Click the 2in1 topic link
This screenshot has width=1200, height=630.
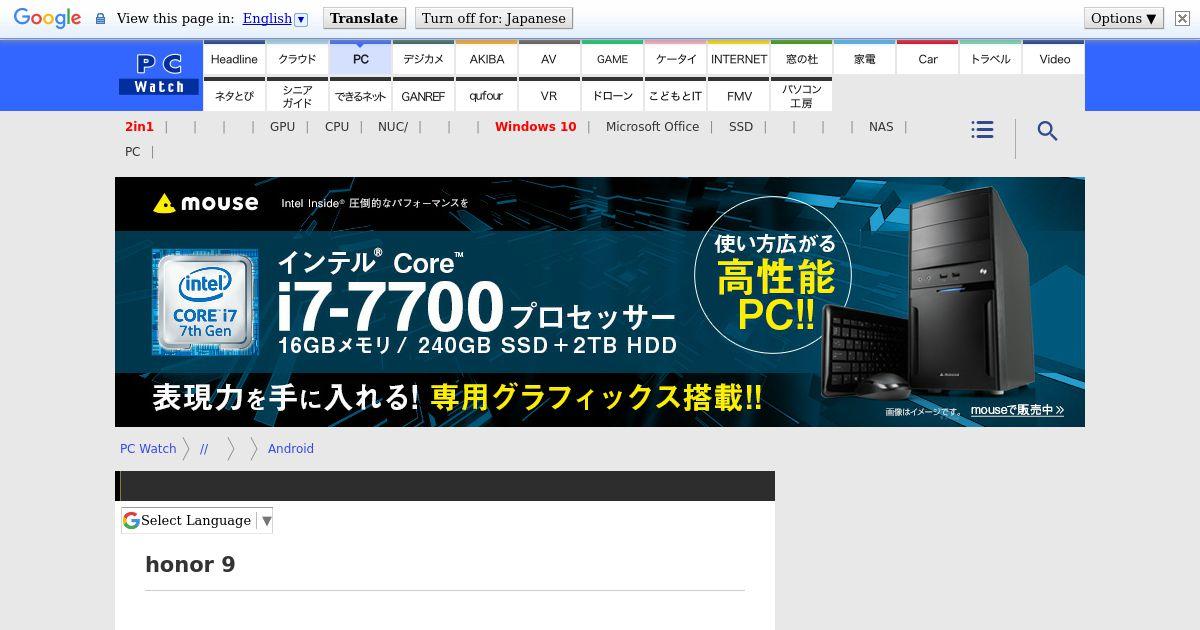coord(139,126)
